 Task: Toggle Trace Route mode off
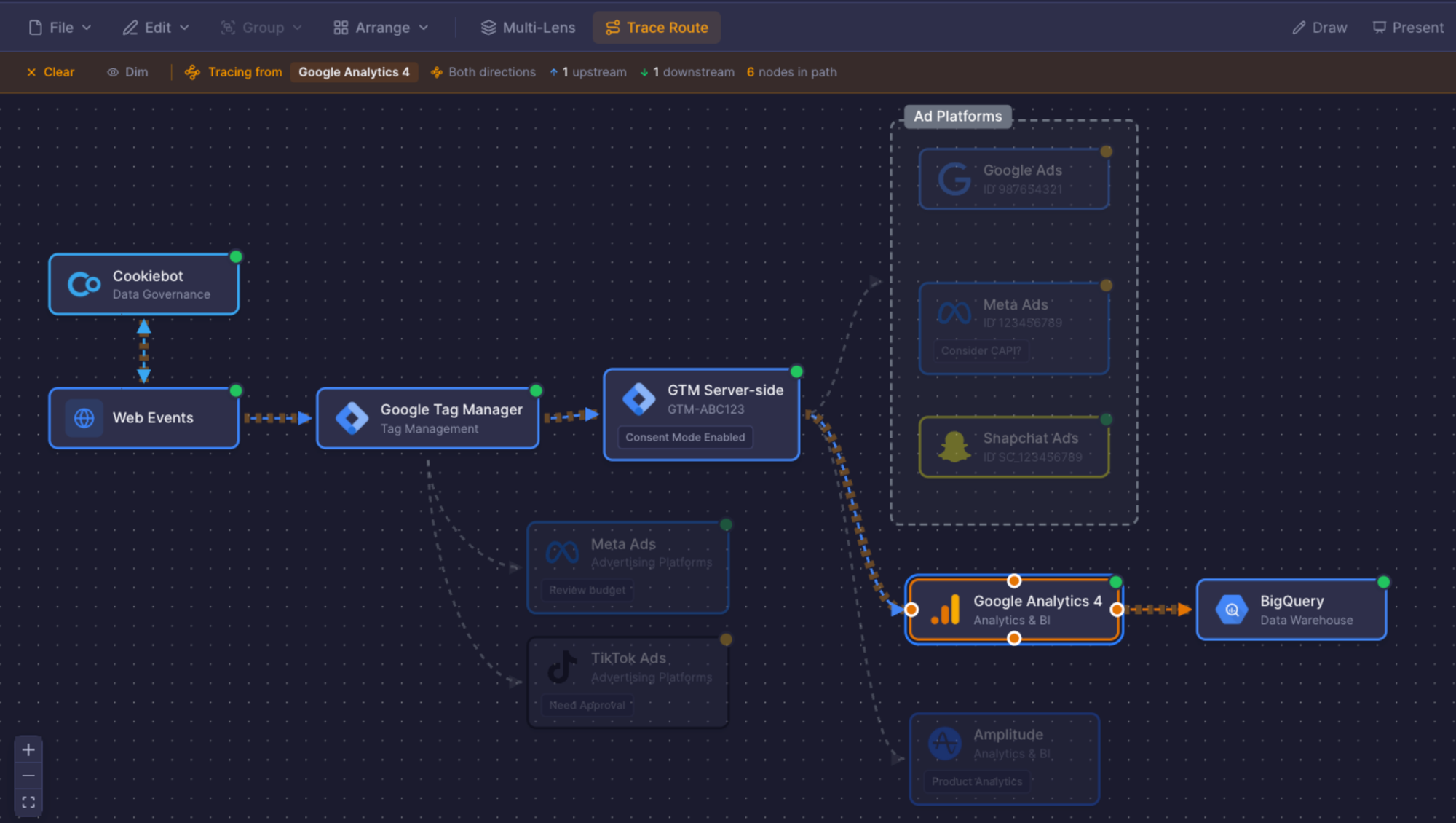click(657, 28)
